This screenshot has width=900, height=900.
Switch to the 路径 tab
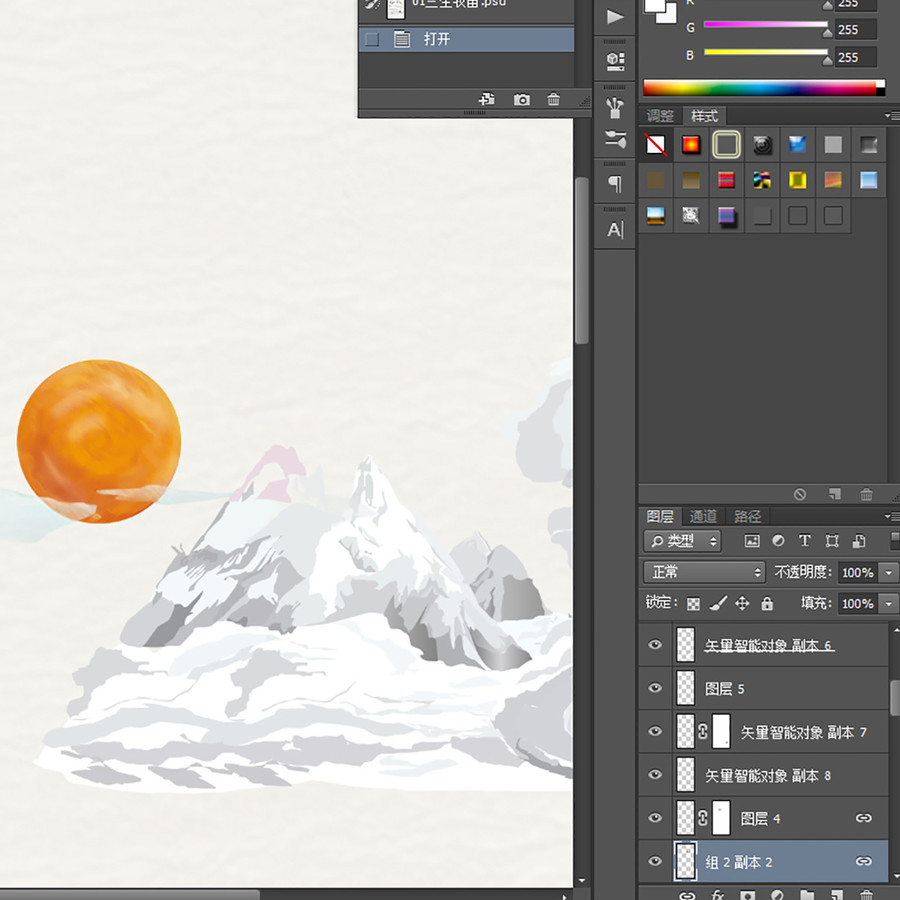click(x=747, y=517)
